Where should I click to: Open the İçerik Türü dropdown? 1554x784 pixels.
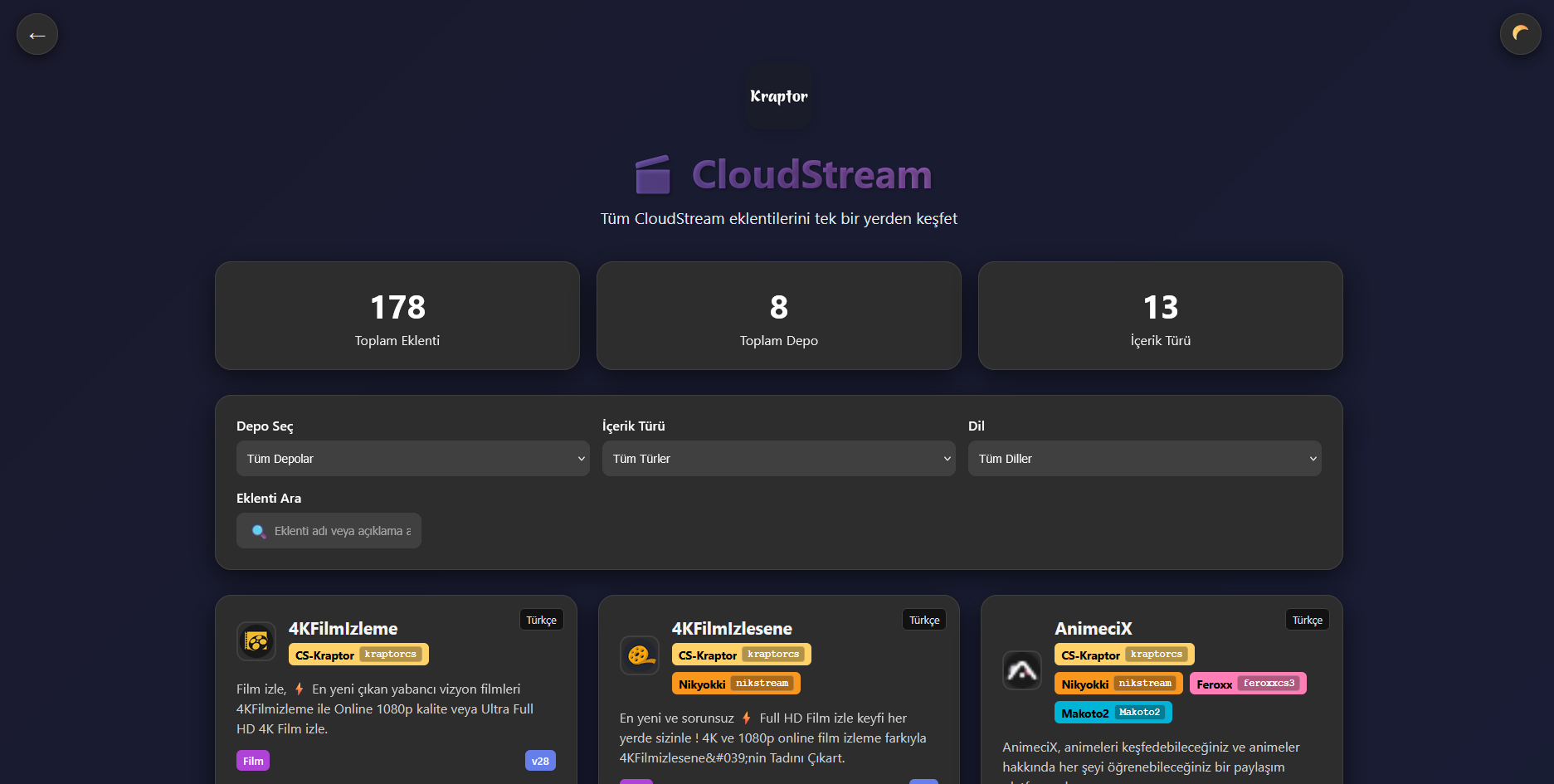[778, 459]
